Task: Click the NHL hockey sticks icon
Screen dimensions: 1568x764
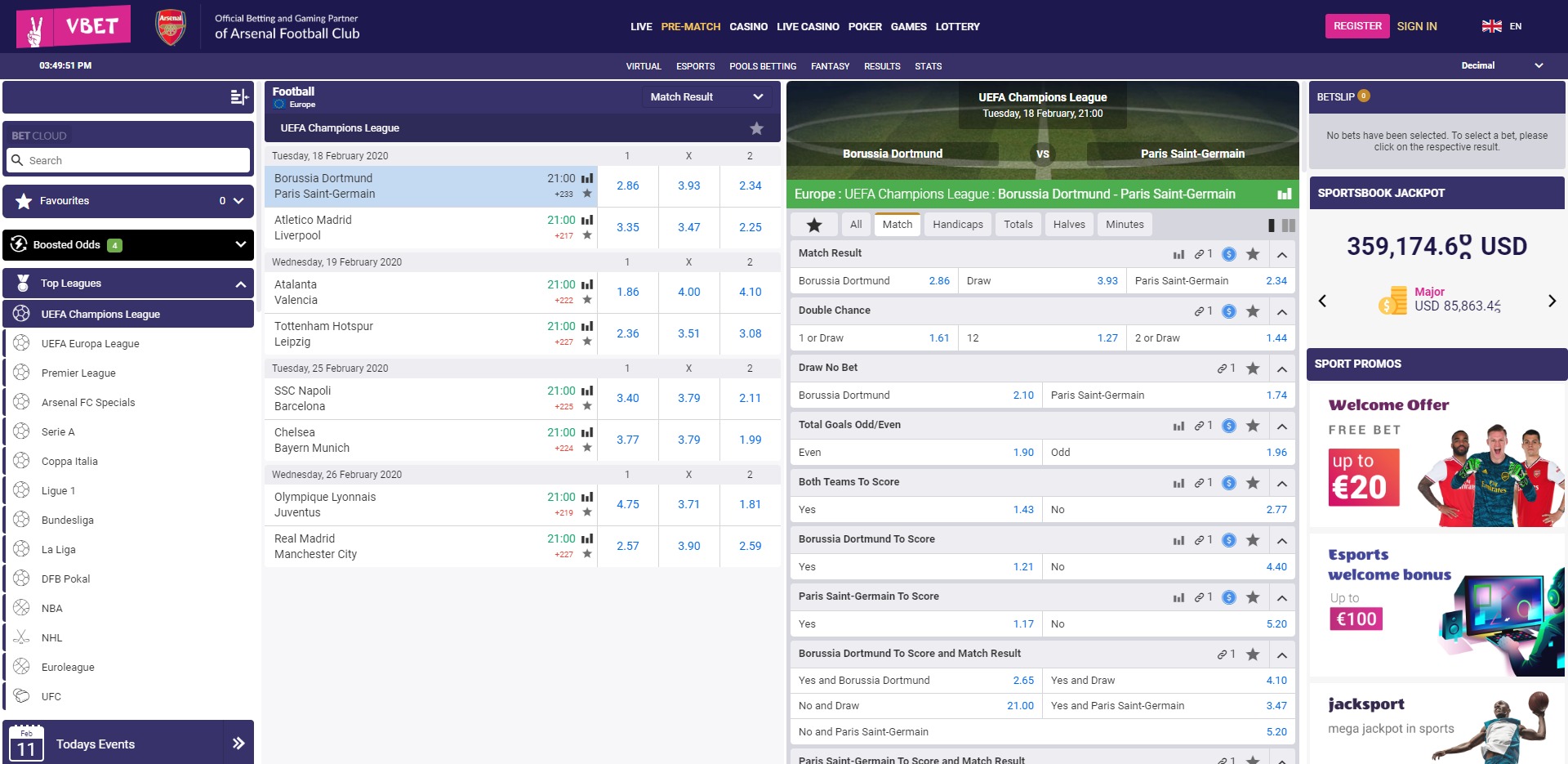Action: [x=22, y=637]
